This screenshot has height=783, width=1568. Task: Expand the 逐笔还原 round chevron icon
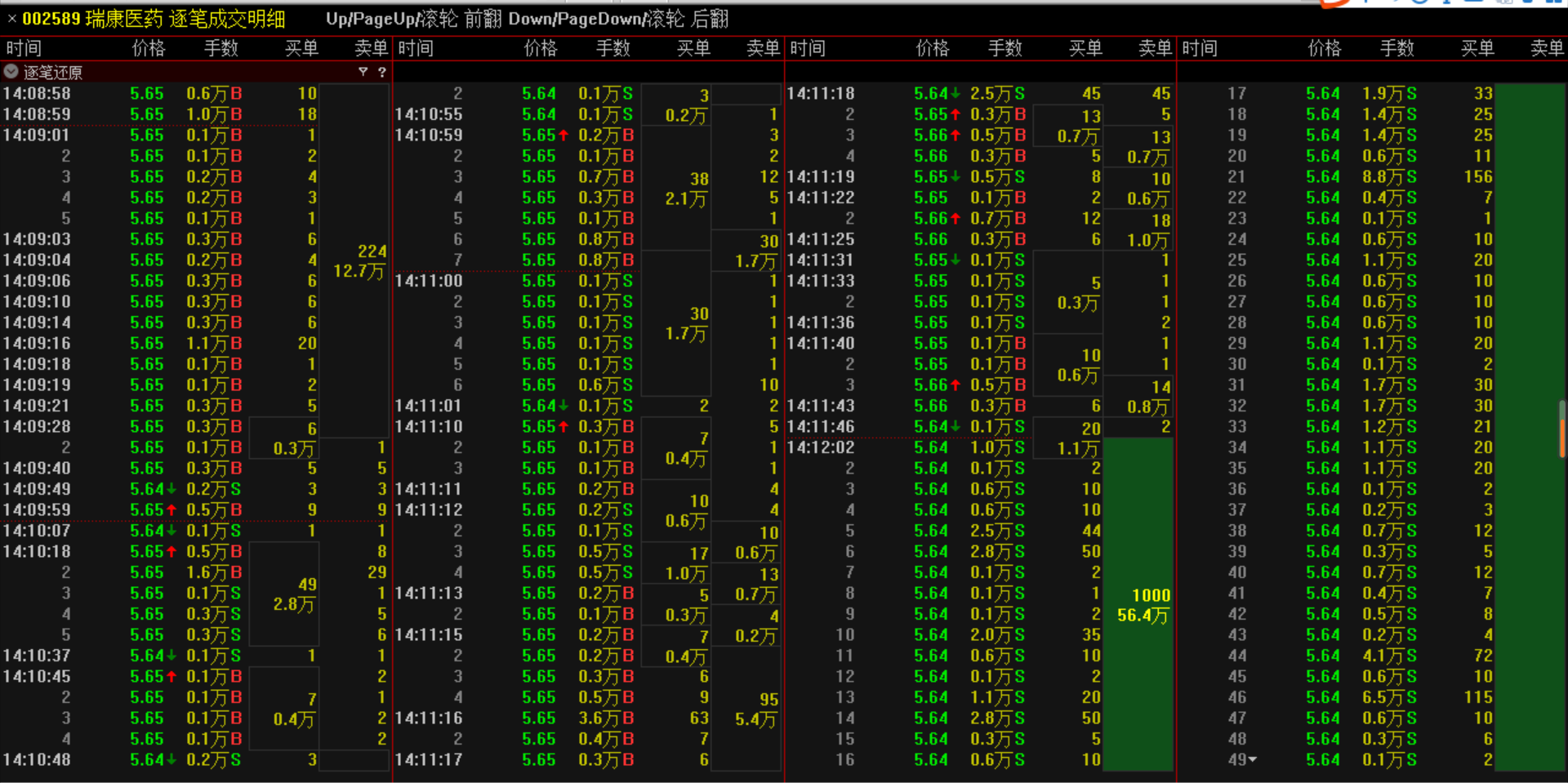[11, 72]
